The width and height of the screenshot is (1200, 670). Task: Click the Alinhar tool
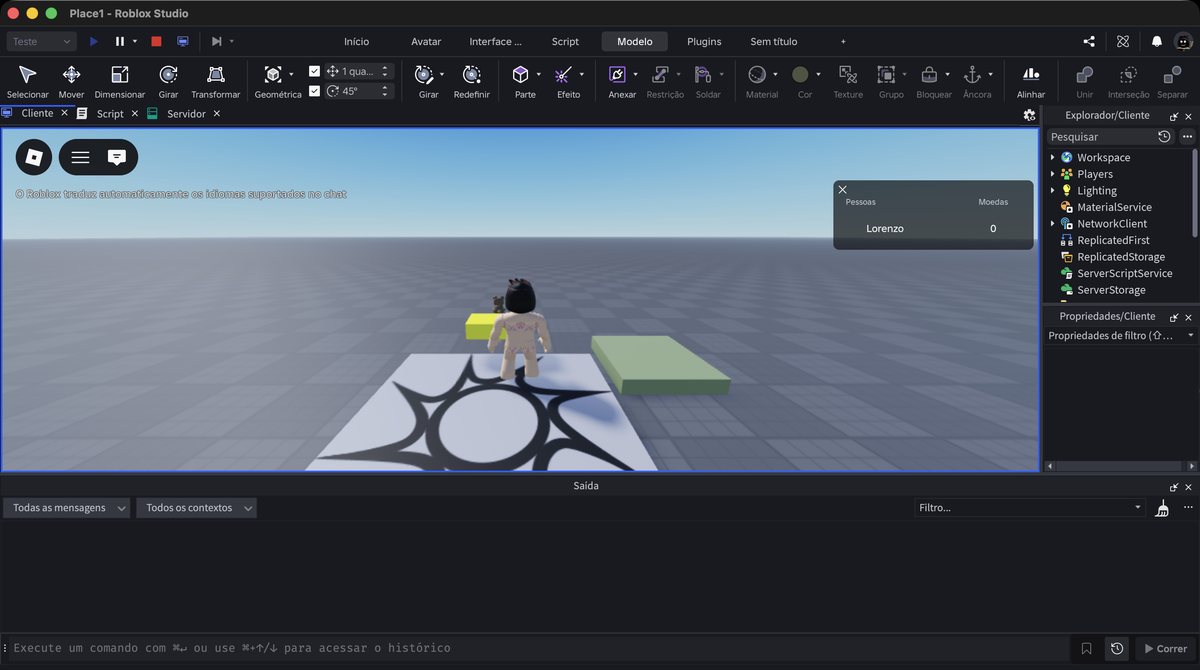tap(1031, 75)
